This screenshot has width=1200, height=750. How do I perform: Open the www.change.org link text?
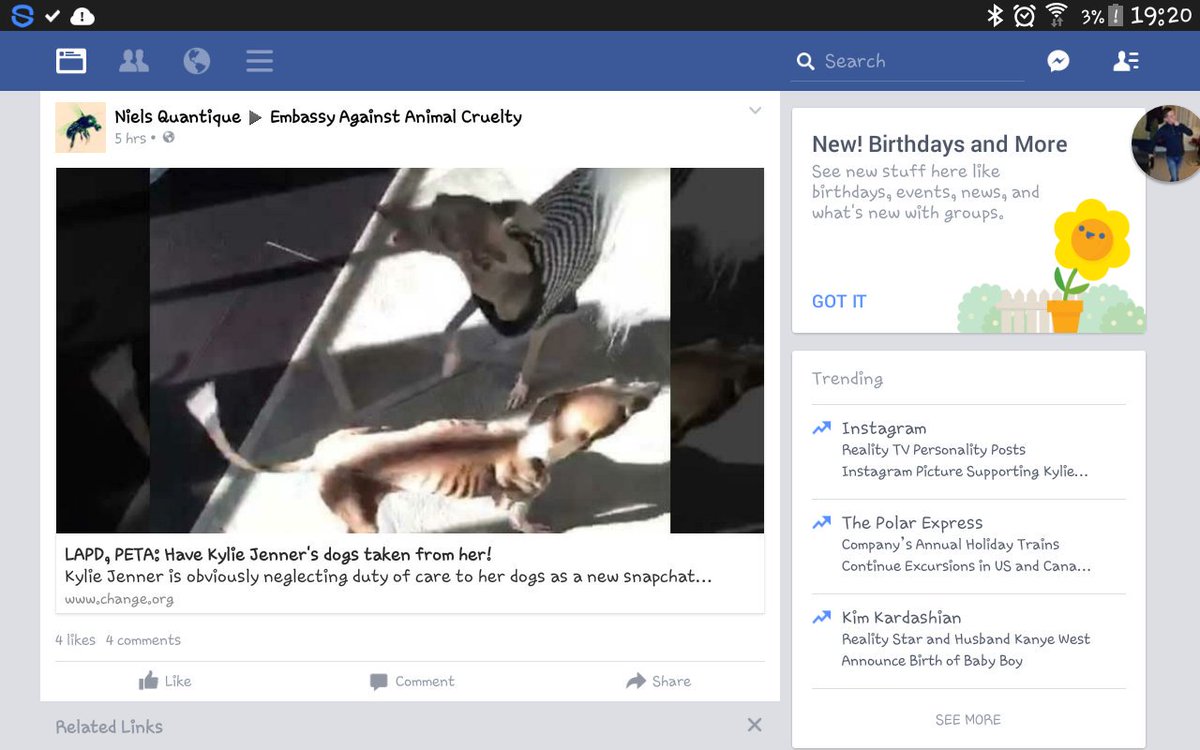pos(119,599)
